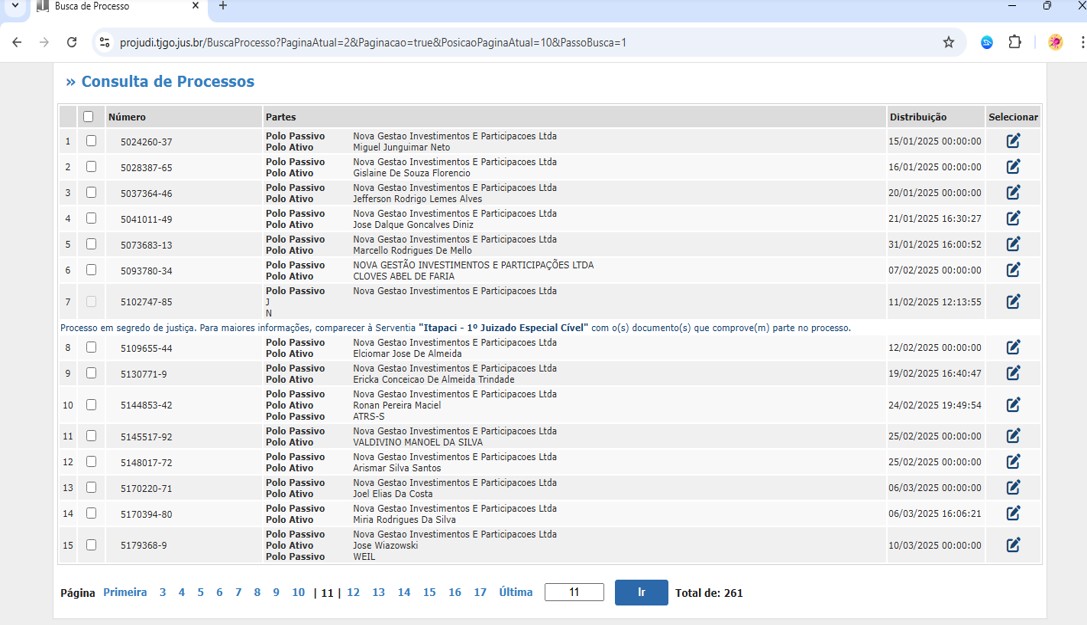This screenshot has width=1087, height=625.
Task: Focus the page number input field
Action: pyautogui.click(x=574, y=592)
